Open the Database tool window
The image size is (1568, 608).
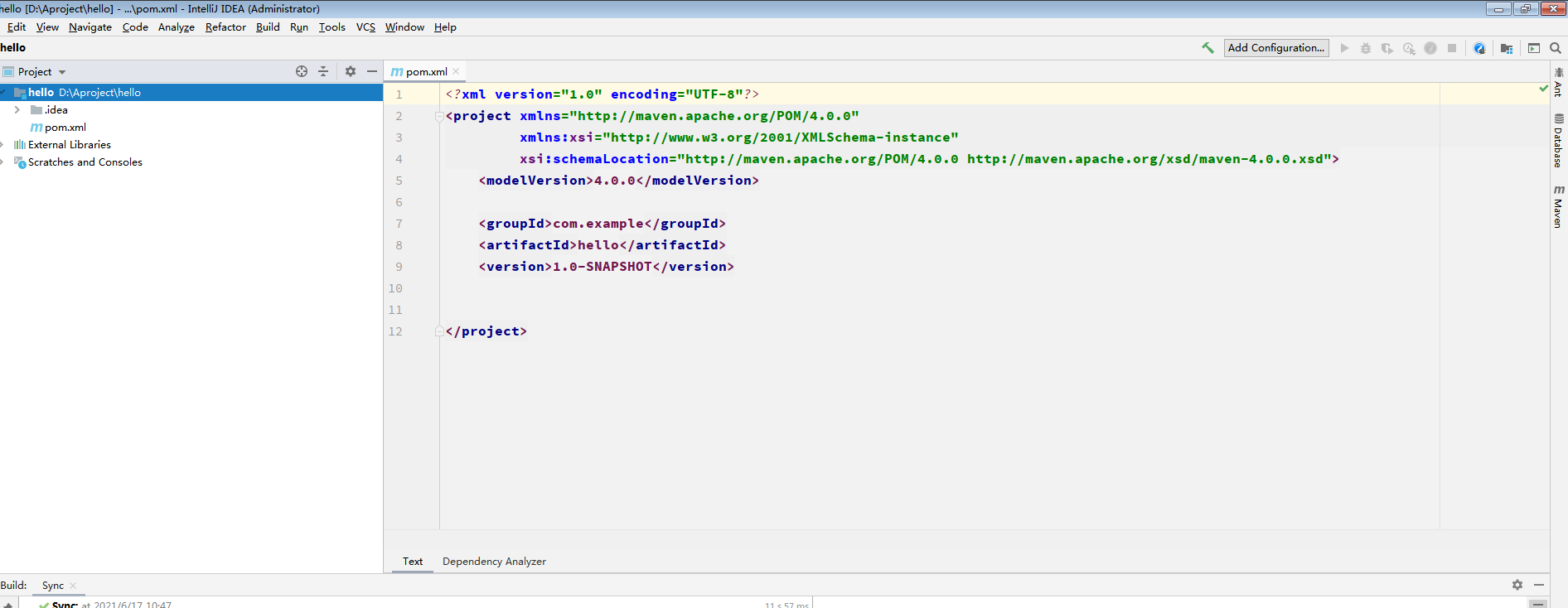point(1559,141)
